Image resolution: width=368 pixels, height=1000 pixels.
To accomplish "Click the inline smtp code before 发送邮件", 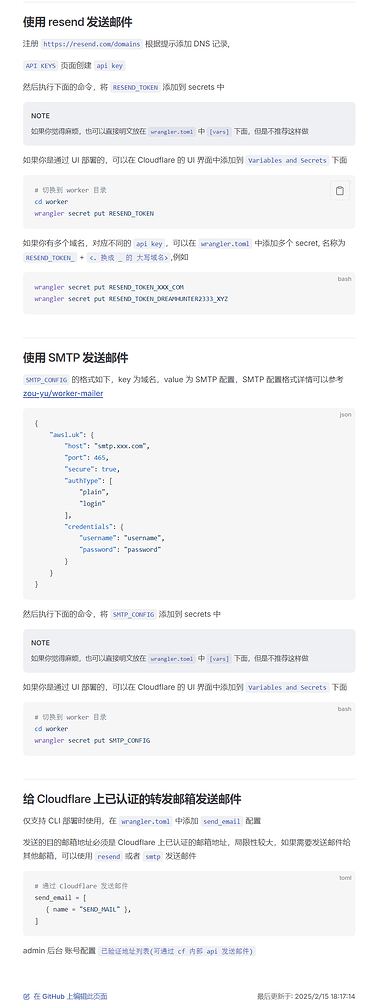I will point(152,857).
